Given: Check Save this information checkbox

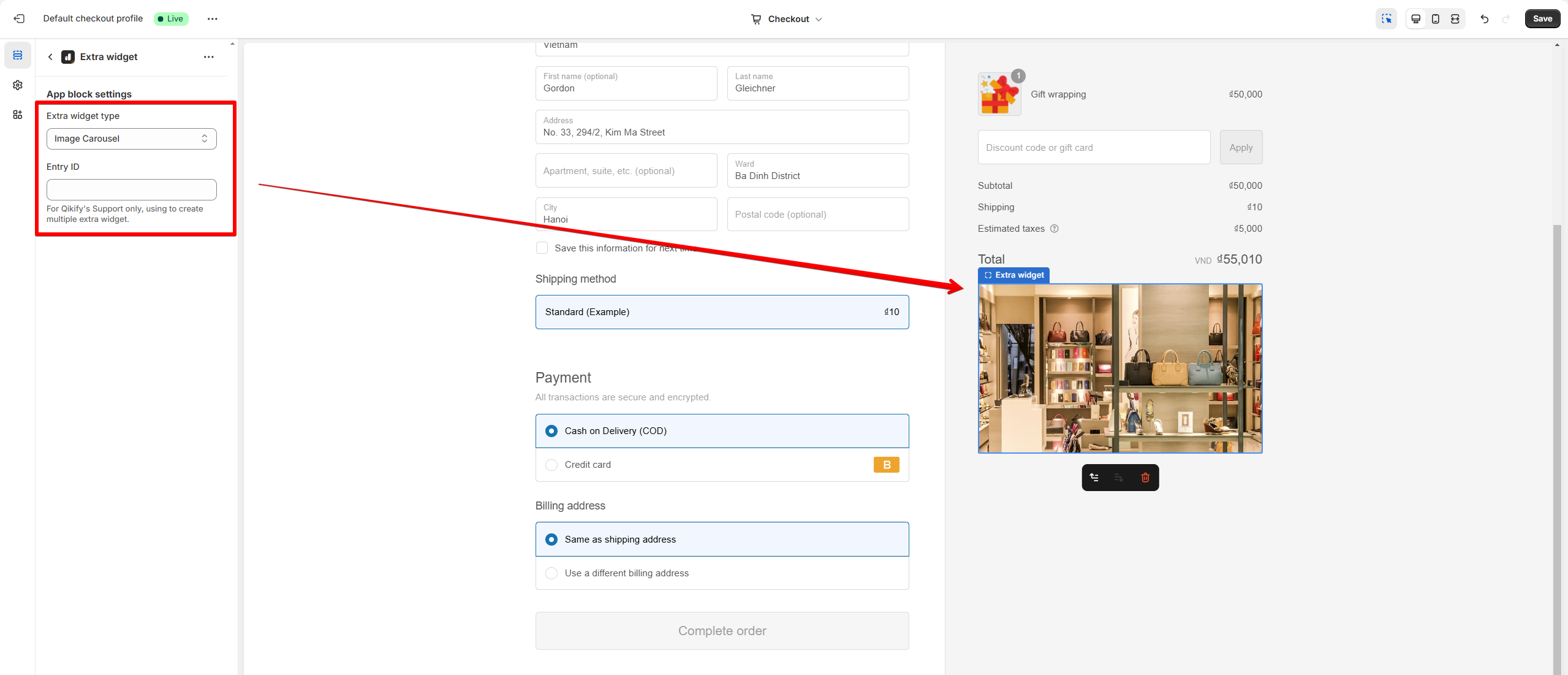Looking at the screenshot, I should 542,248.
